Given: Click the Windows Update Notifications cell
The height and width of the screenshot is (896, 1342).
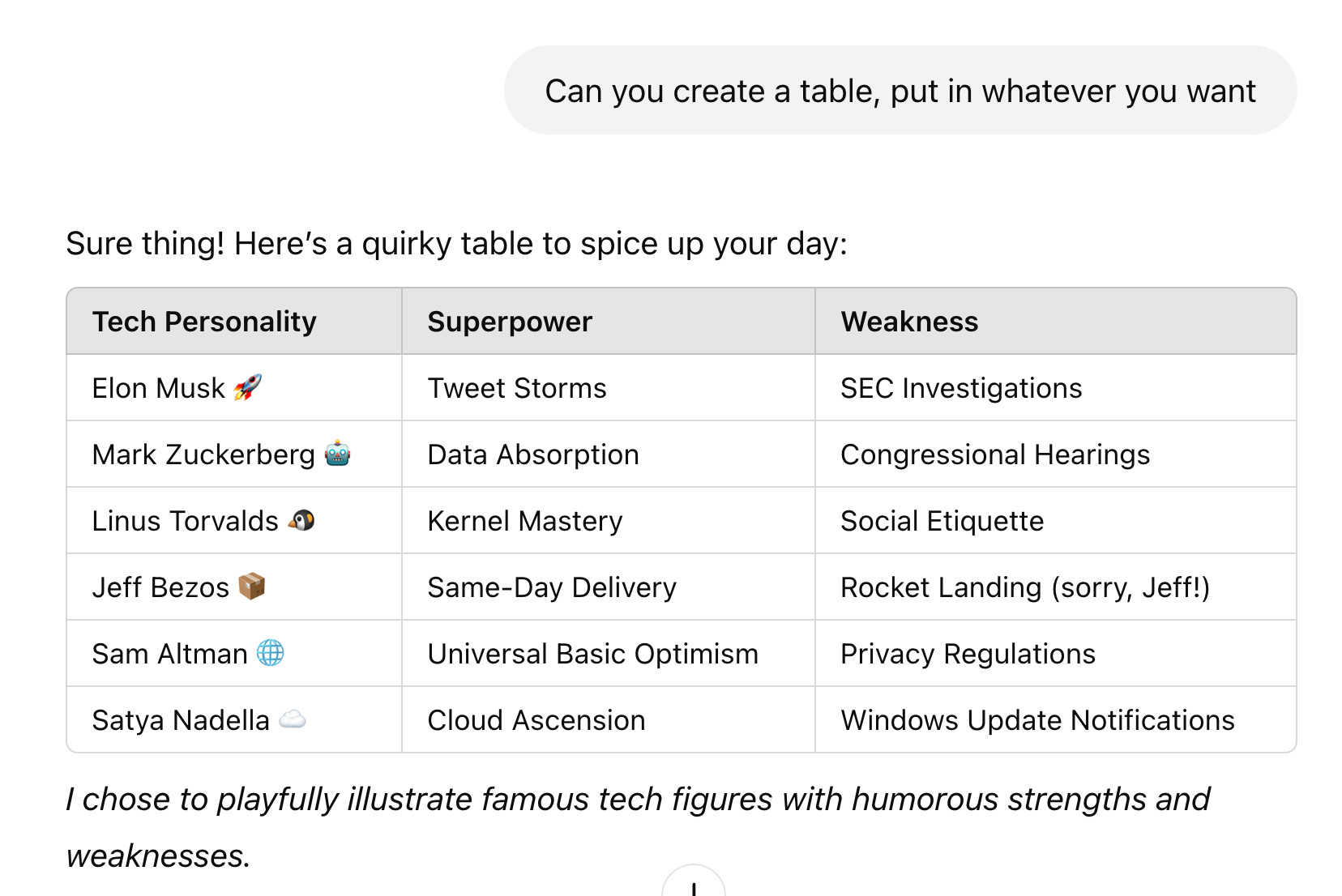Looking at the screenshot, I should click(1056, 720).
